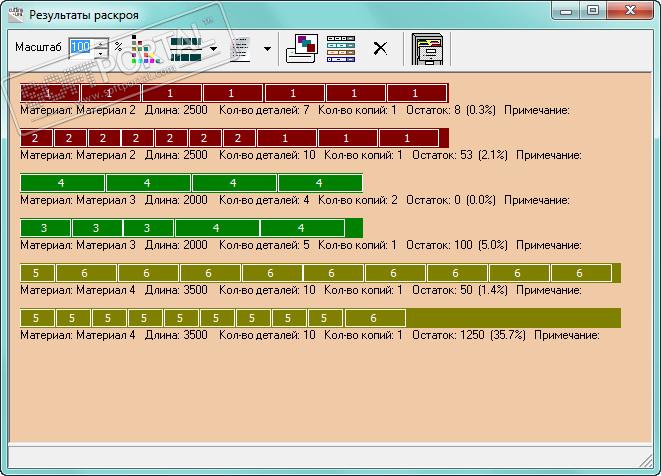Select the dark red remainder of the Остаток 53 bar

(x=444, y=138)
